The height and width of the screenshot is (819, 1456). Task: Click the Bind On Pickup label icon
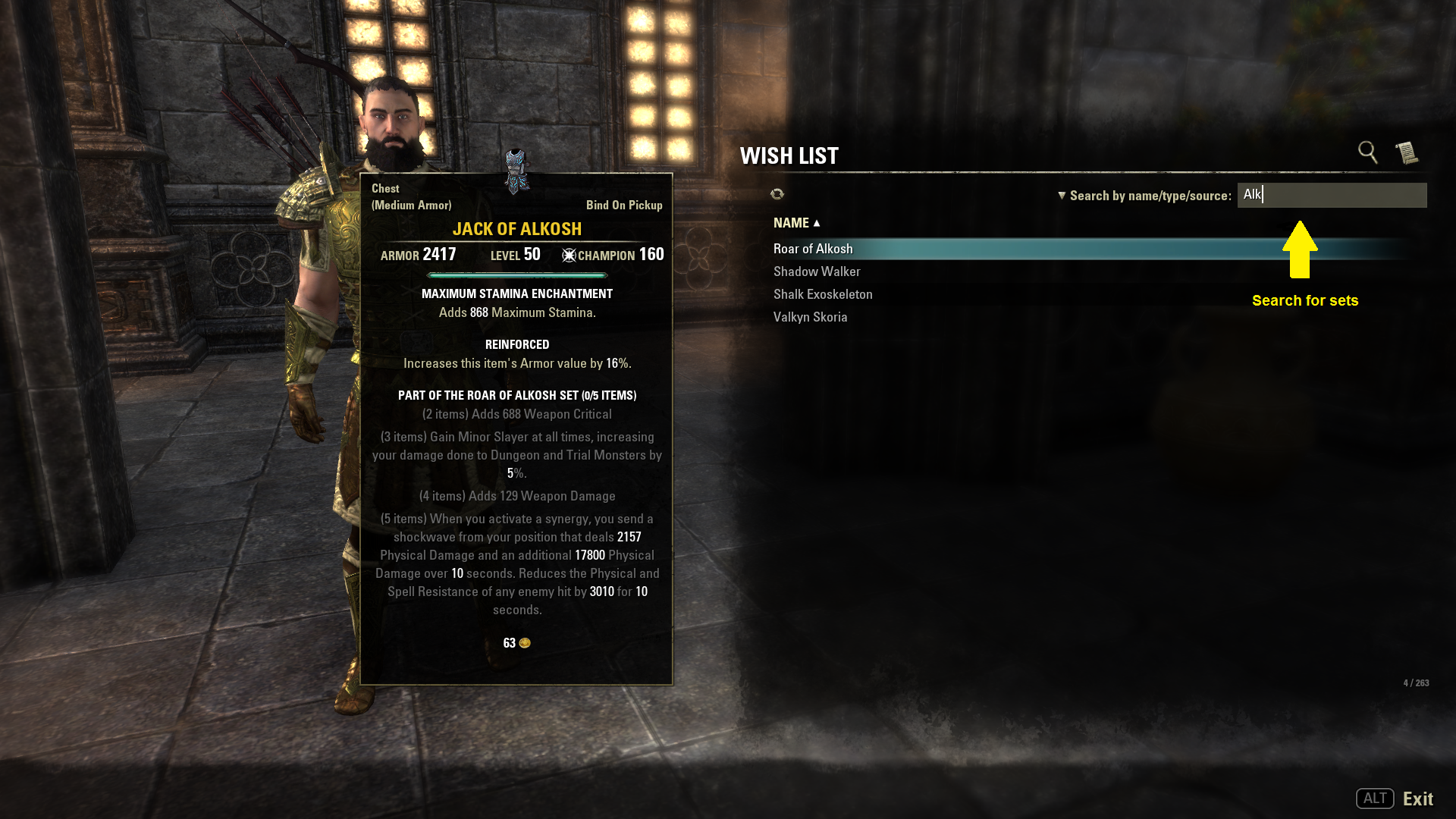tap(622, 205)
